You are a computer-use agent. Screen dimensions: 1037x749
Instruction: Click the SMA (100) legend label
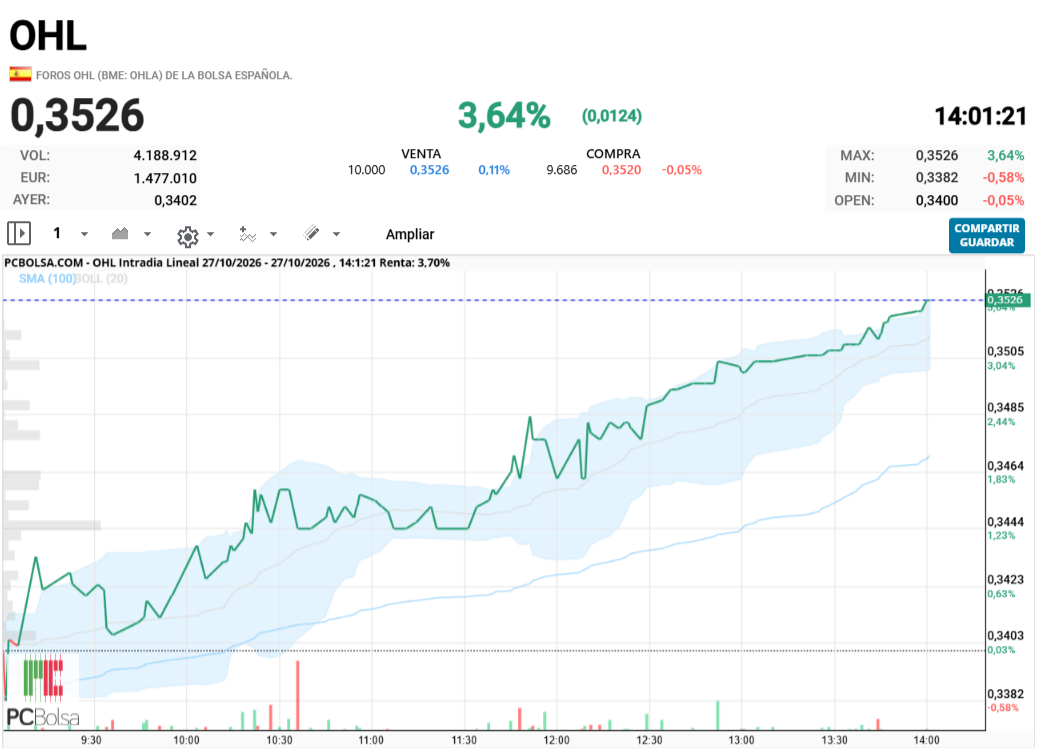47,278
